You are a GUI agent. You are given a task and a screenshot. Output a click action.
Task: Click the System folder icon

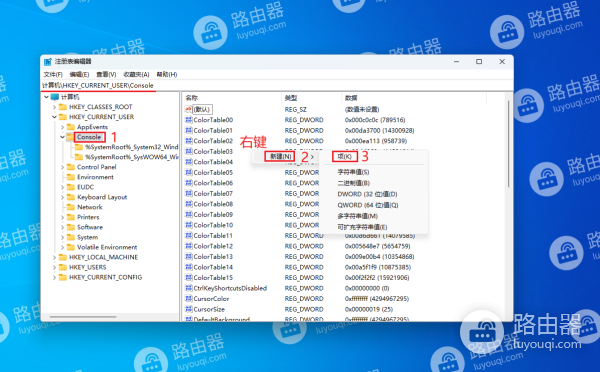71,237
